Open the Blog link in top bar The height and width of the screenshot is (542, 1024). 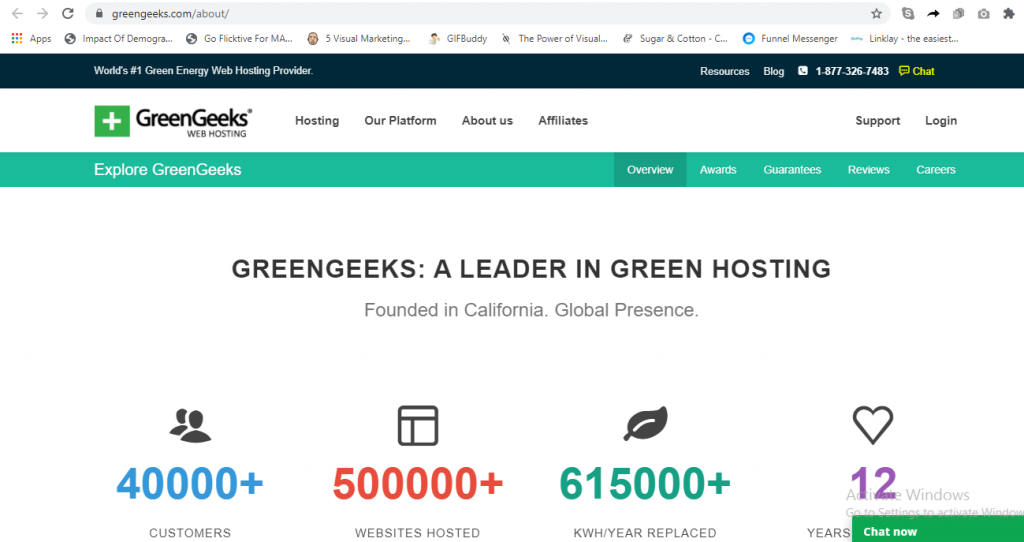(x=774, y=71)
